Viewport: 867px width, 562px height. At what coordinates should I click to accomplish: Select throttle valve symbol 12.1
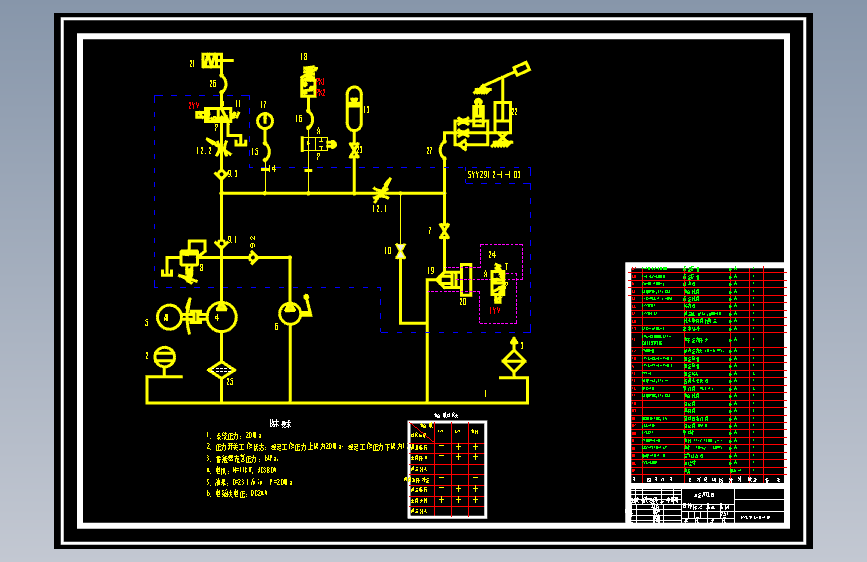(382, 191)
